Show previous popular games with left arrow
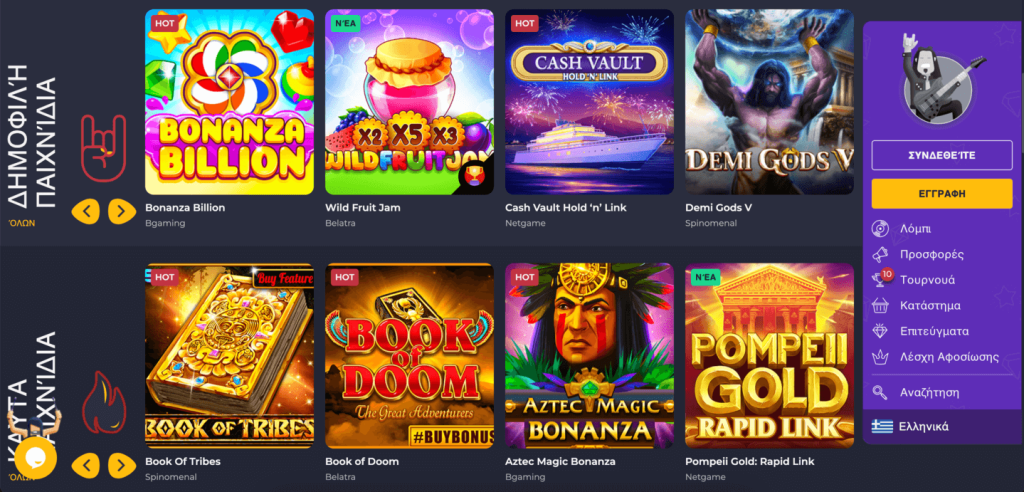Image resolution: width=1024 pixels, height=492 pixels. click(x=86, y=211)
